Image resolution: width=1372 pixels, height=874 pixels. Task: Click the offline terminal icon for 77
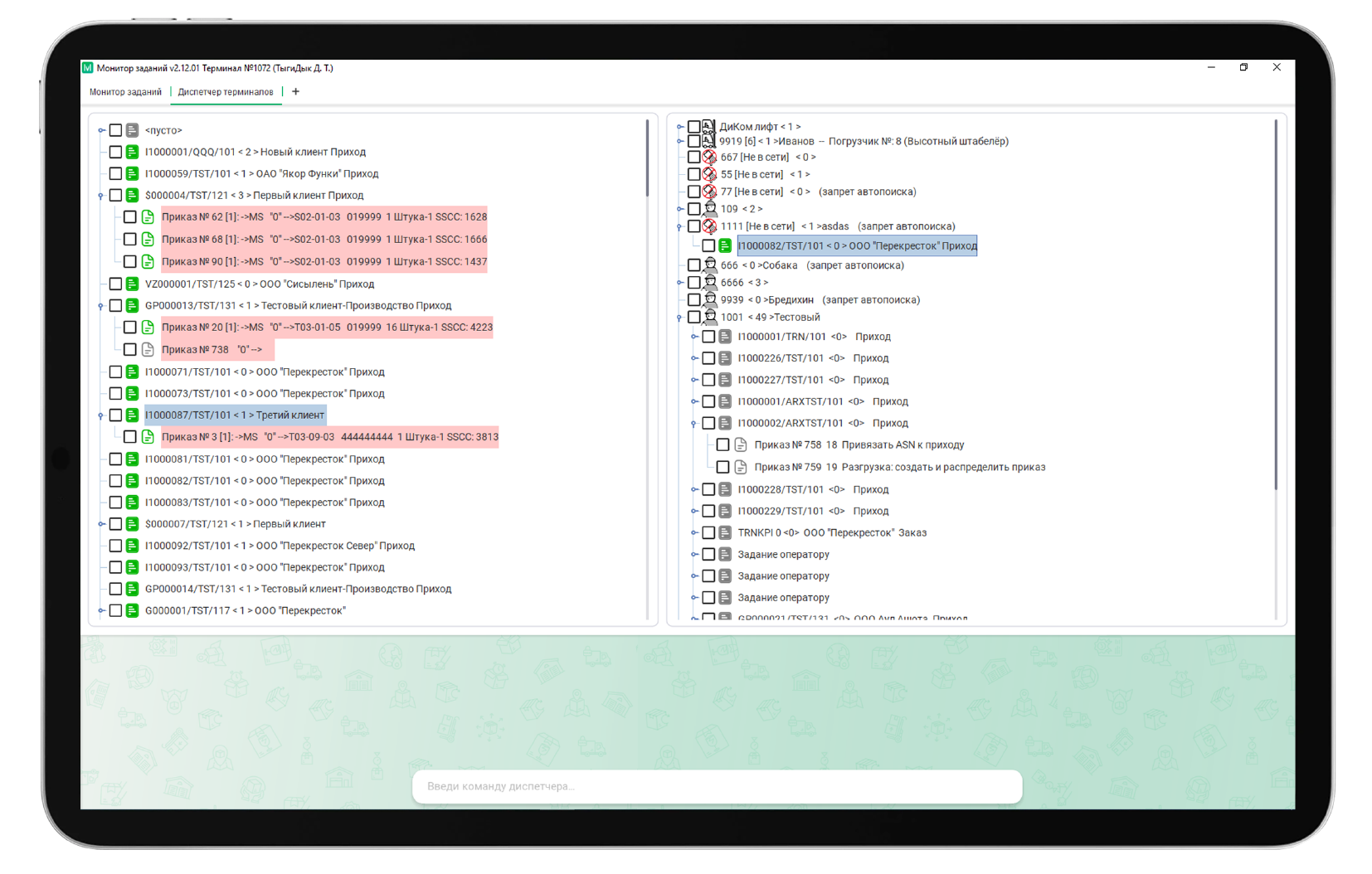(x=709, y=192)
